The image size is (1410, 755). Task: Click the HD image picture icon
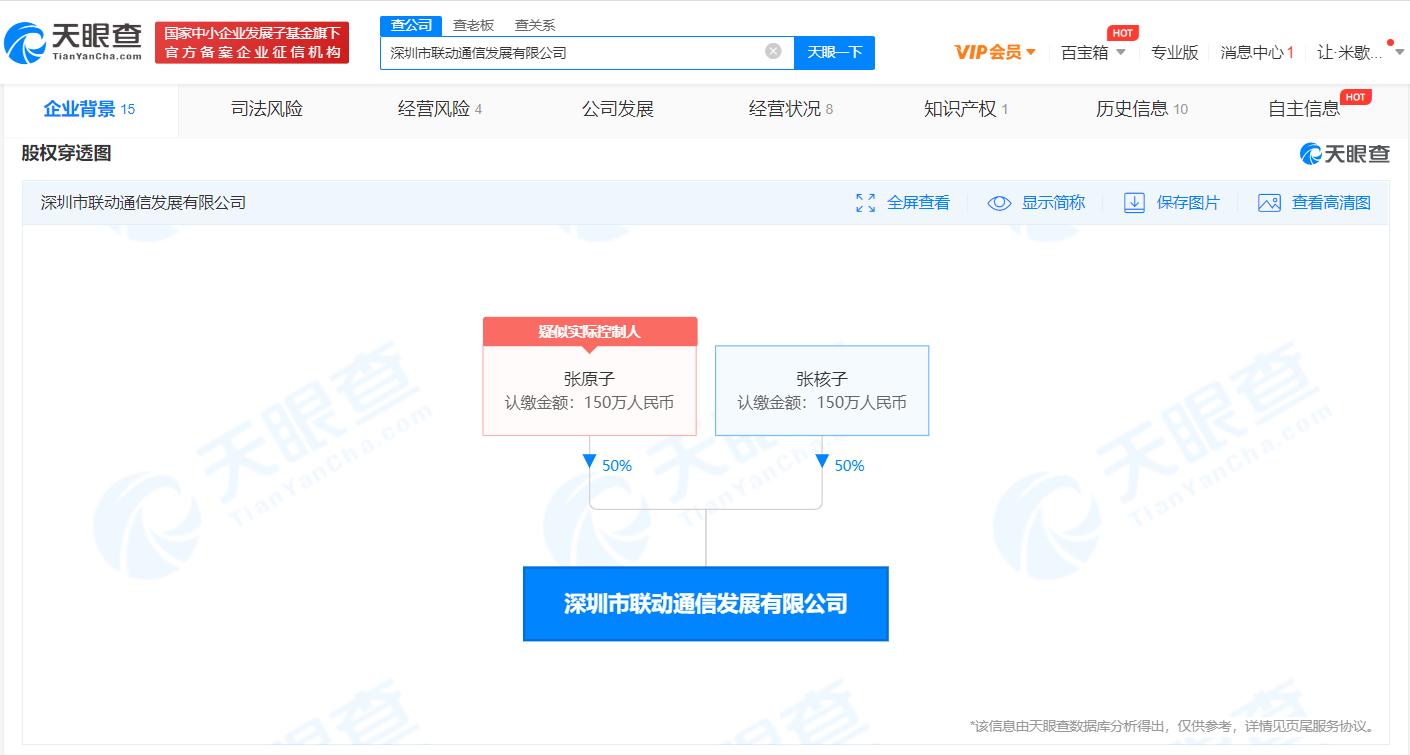tap(1269, 203)
